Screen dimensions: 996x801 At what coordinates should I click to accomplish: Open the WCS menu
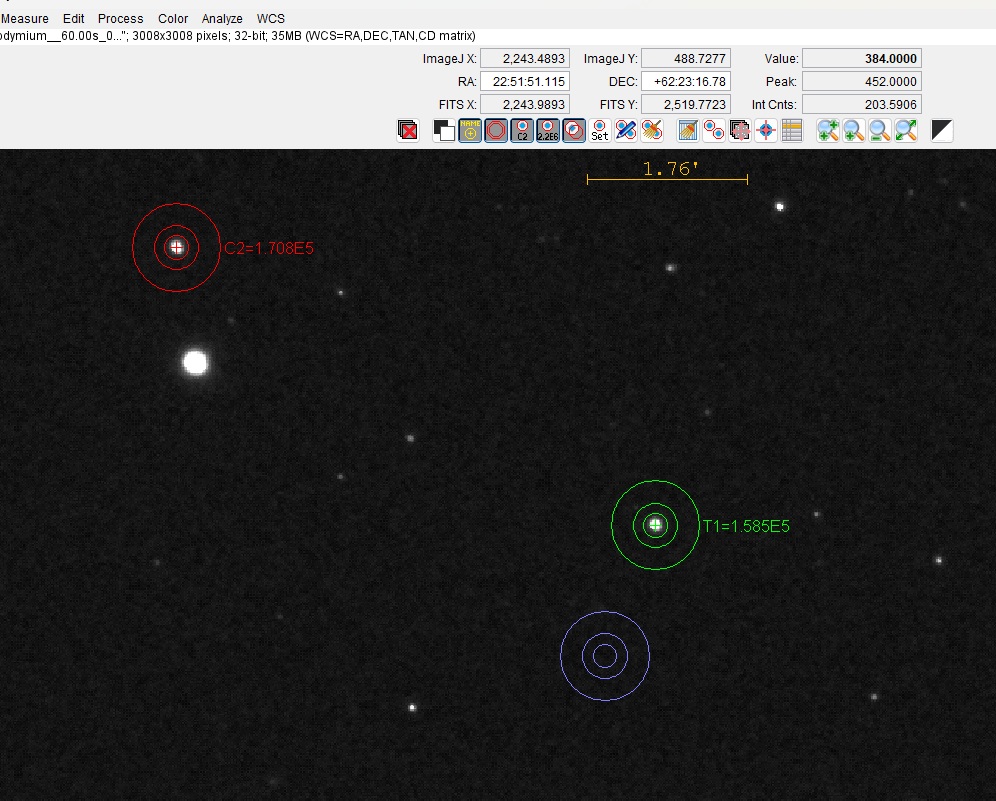coord(270,18)
